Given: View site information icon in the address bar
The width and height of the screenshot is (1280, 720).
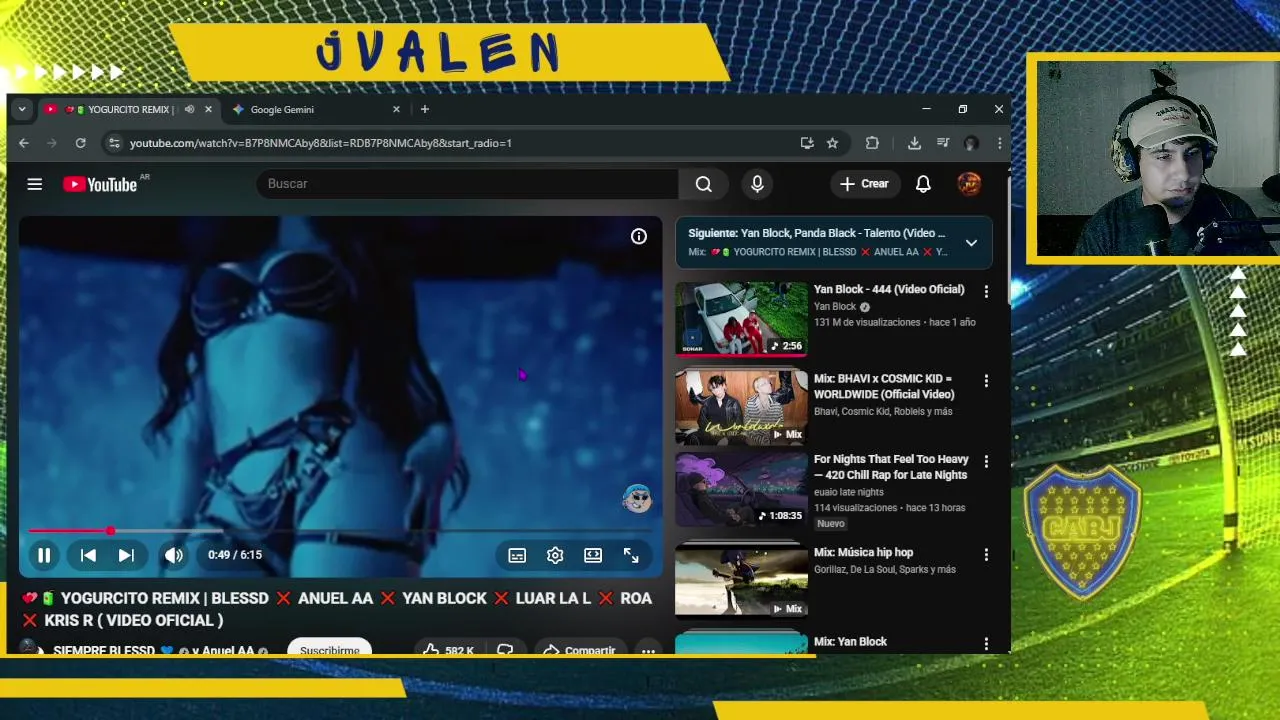Looking at the screenshot, I should tap(114, 143).
